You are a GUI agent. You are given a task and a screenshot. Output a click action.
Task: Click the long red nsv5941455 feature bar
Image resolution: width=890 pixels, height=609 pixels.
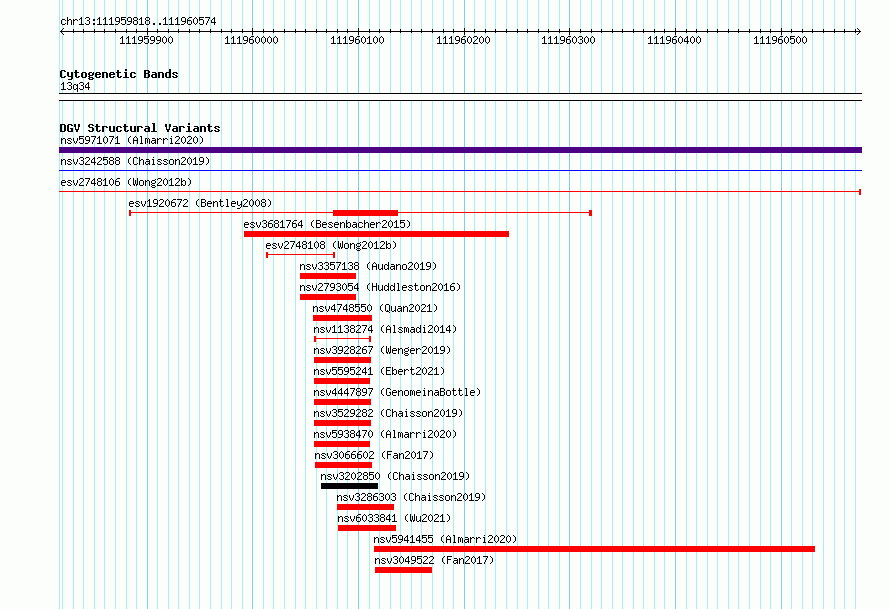[x=594, y=549]
